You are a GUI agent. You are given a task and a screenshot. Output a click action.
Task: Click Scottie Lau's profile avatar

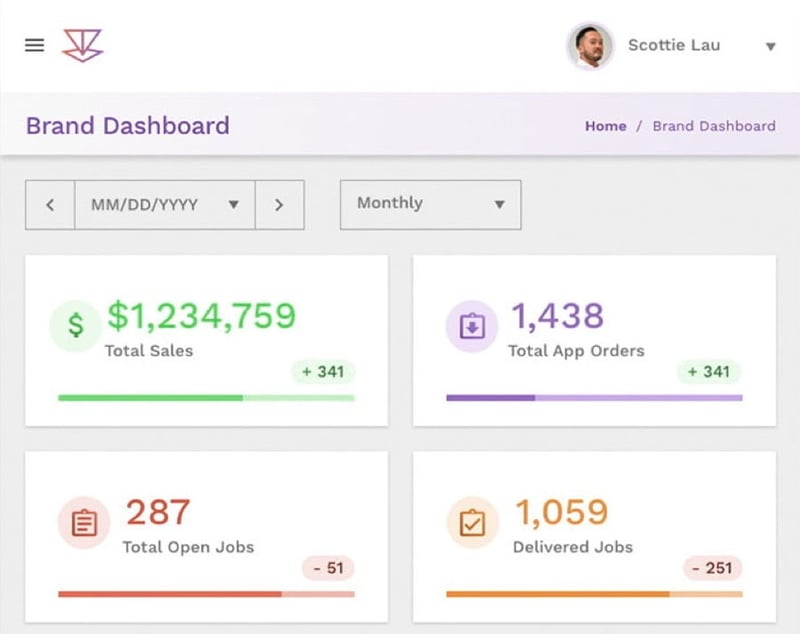590,46
